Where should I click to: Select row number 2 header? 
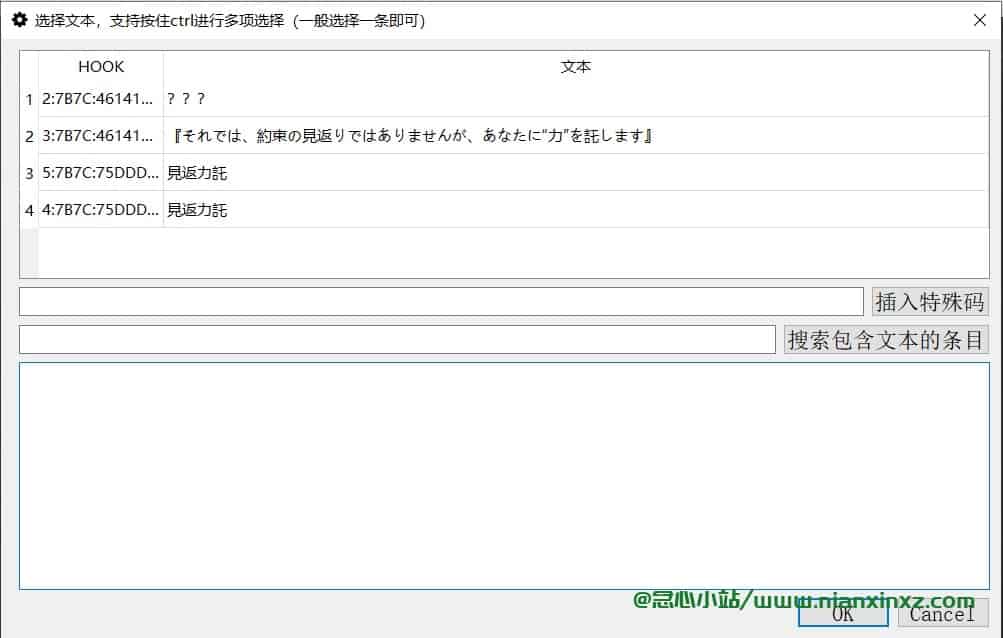point(29,136)
